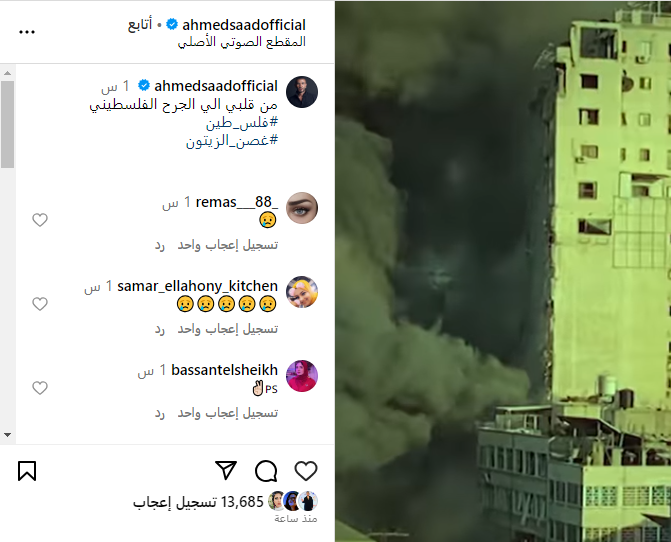This screenshot has height=542, width=671.
Task: Share the post via paper plane icon
Action: click(x=226, y=471)
